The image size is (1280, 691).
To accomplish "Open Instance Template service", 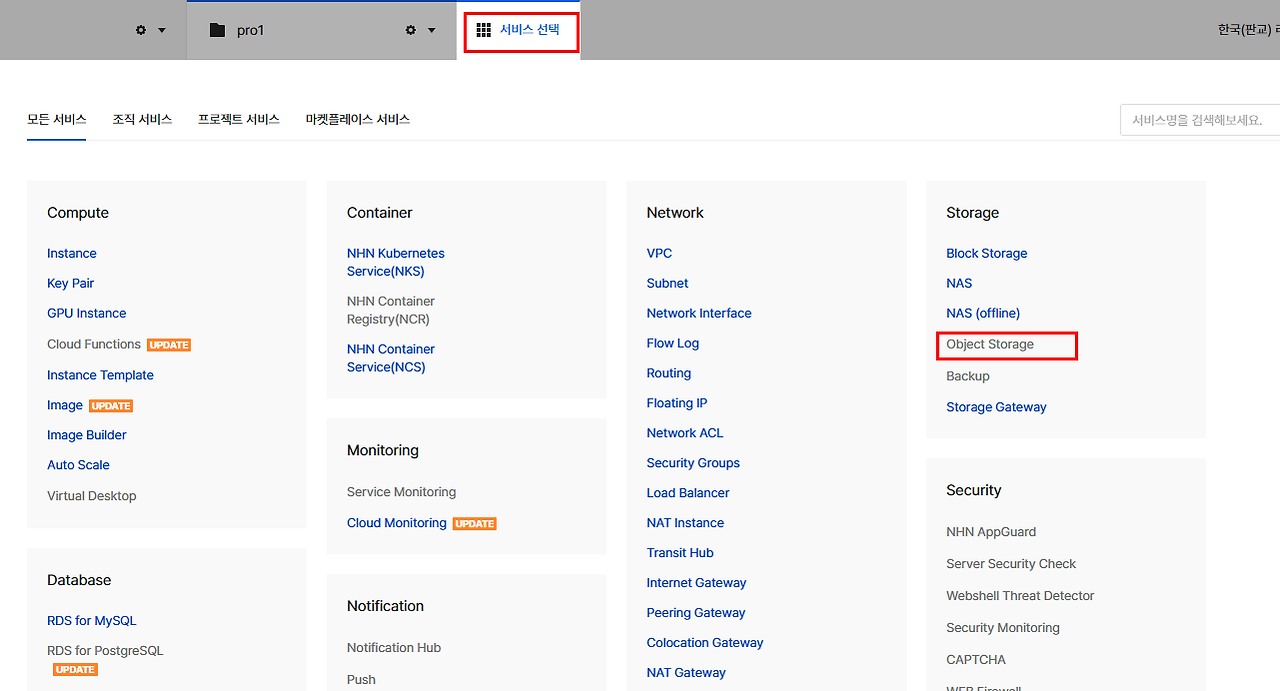I will 100,375.
